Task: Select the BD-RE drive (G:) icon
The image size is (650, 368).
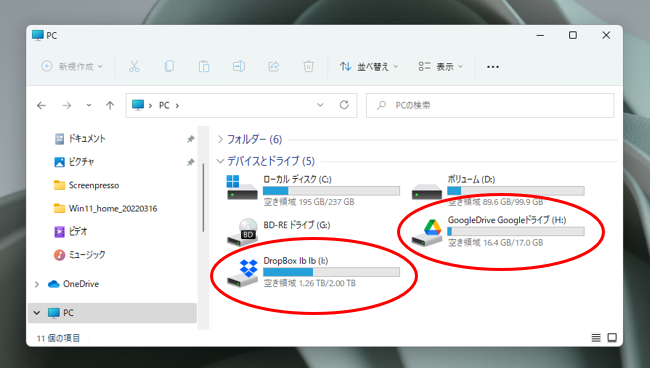Action: tap(243, 231)
